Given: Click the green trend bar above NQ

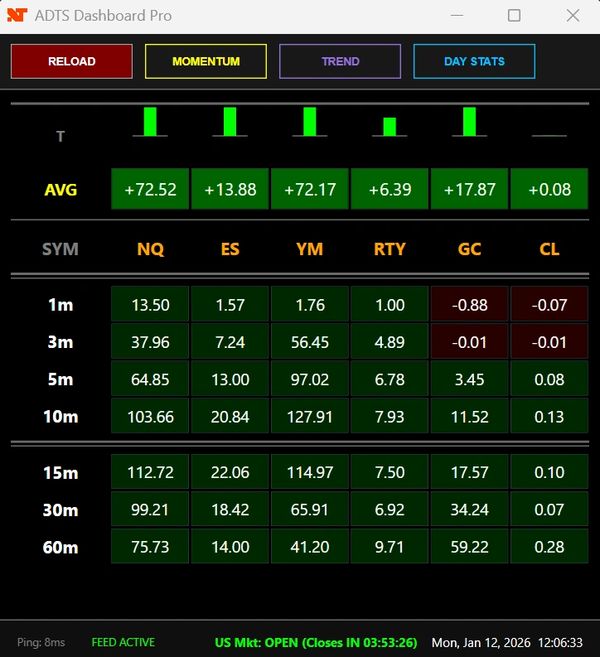Looking at the screenshot, I should tap(150, 121).
